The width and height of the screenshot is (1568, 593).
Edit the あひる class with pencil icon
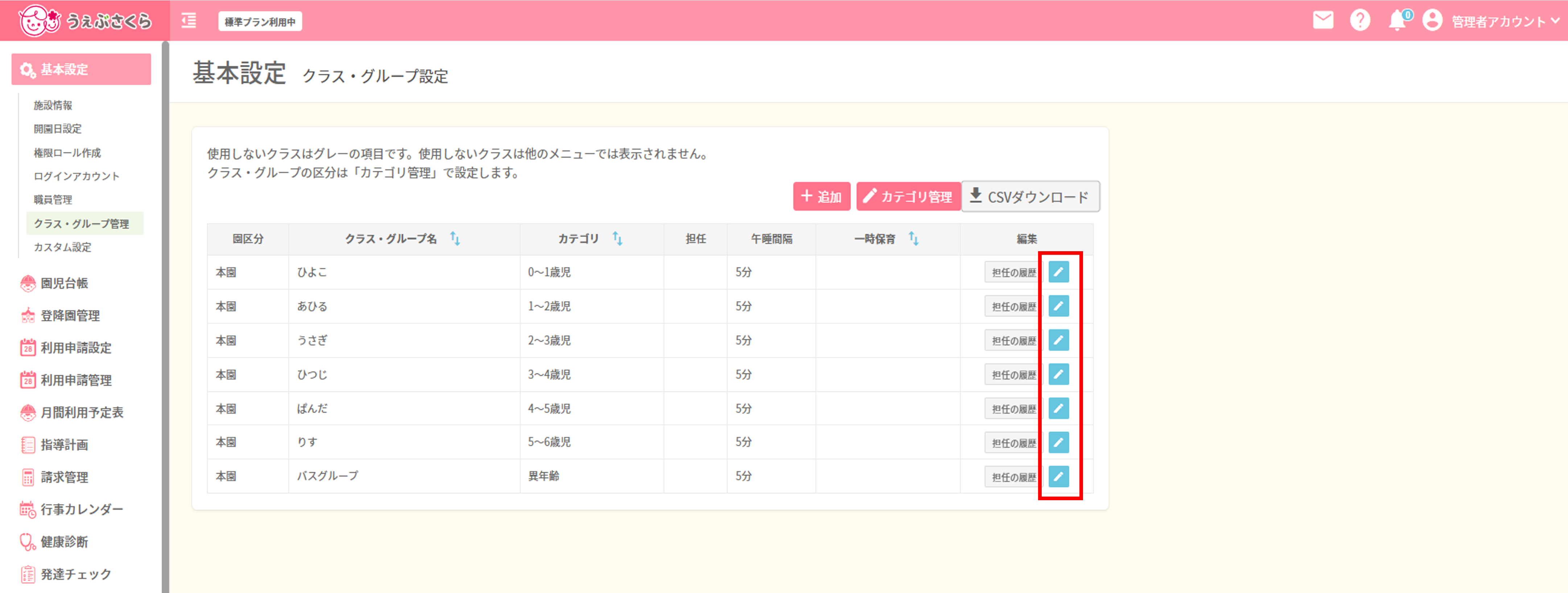(1058, 306)
